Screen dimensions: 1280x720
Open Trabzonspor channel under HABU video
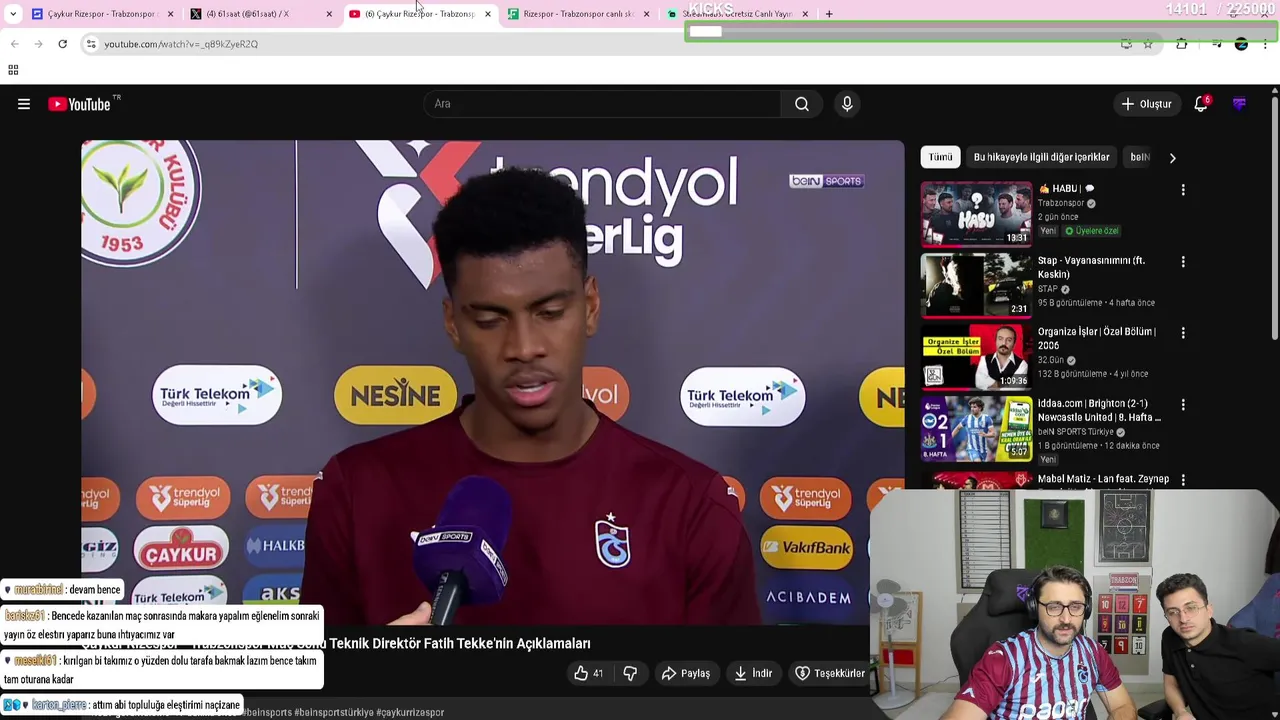(x=1060, y=203)
